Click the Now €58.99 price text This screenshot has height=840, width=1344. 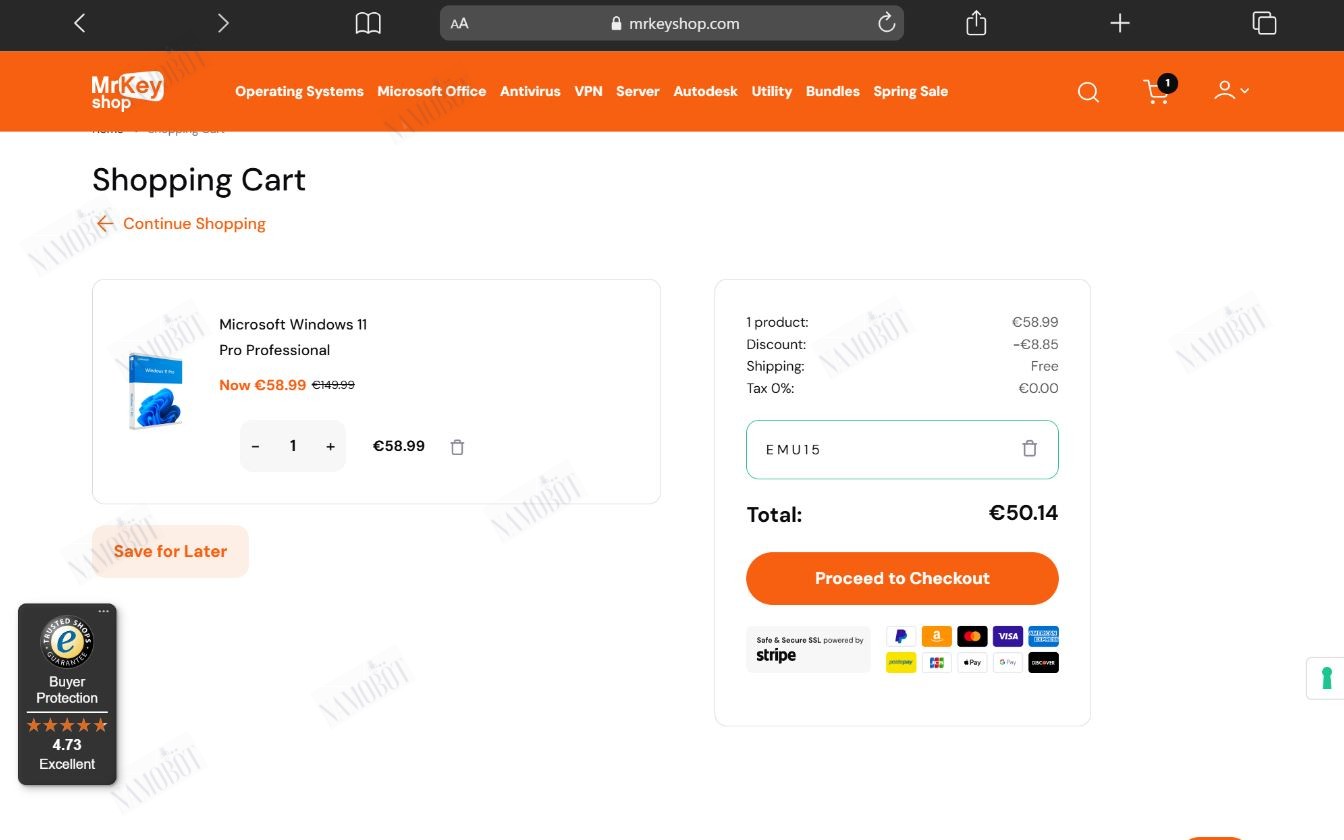pos(262,385)
